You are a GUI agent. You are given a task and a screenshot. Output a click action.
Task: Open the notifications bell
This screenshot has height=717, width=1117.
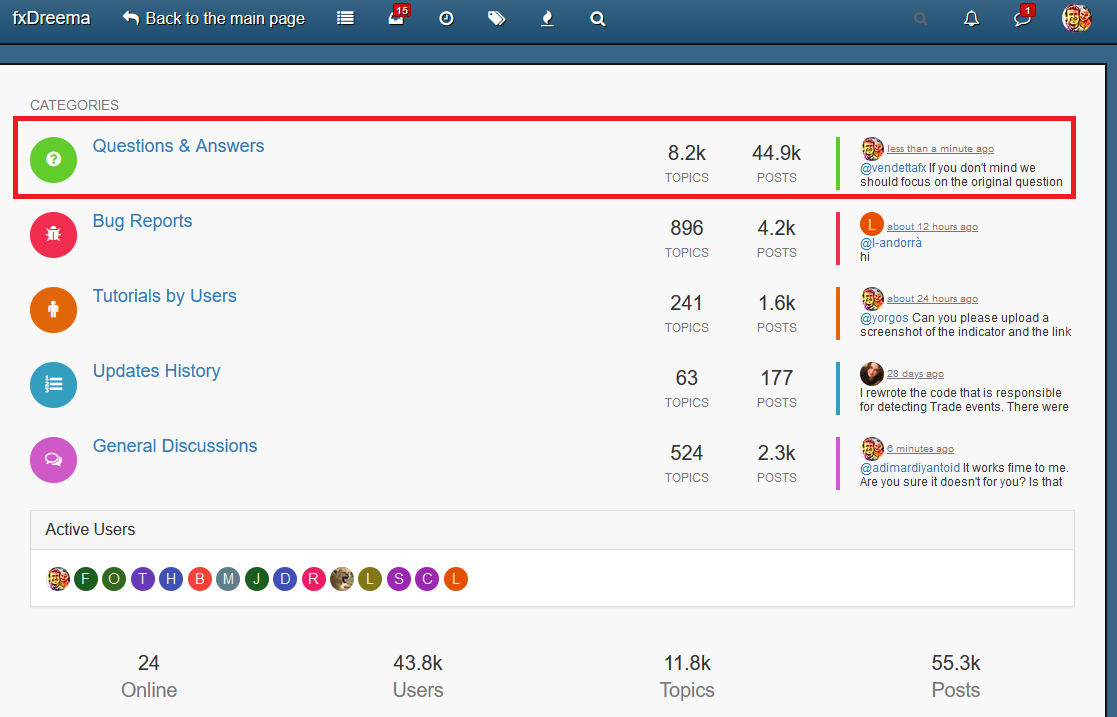click(971, 19)
